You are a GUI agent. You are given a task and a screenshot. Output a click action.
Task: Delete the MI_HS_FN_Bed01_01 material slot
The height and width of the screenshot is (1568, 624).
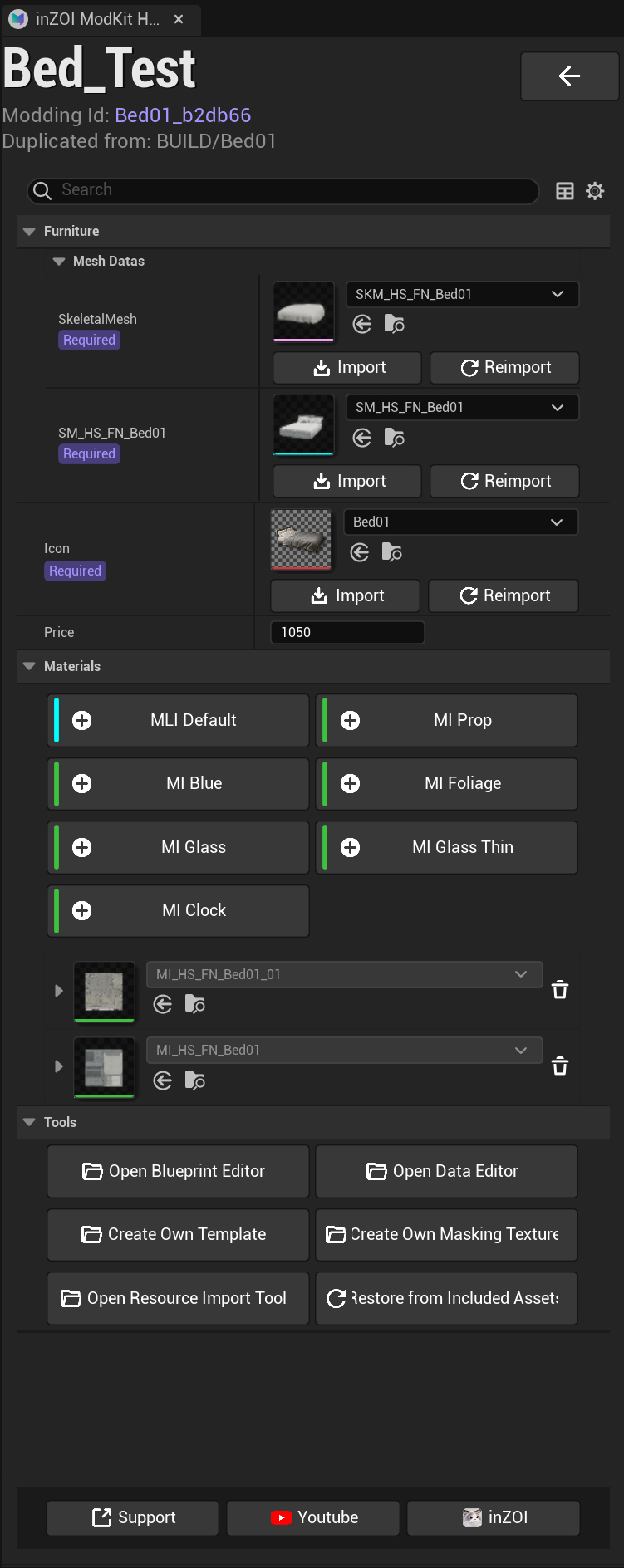coord(560,990)
